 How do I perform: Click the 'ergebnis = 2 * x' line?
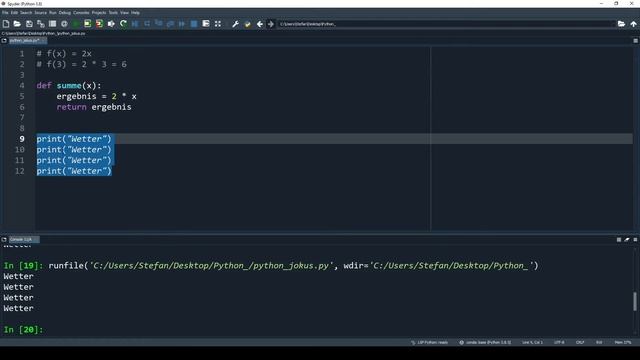click(x=96, y=96)
